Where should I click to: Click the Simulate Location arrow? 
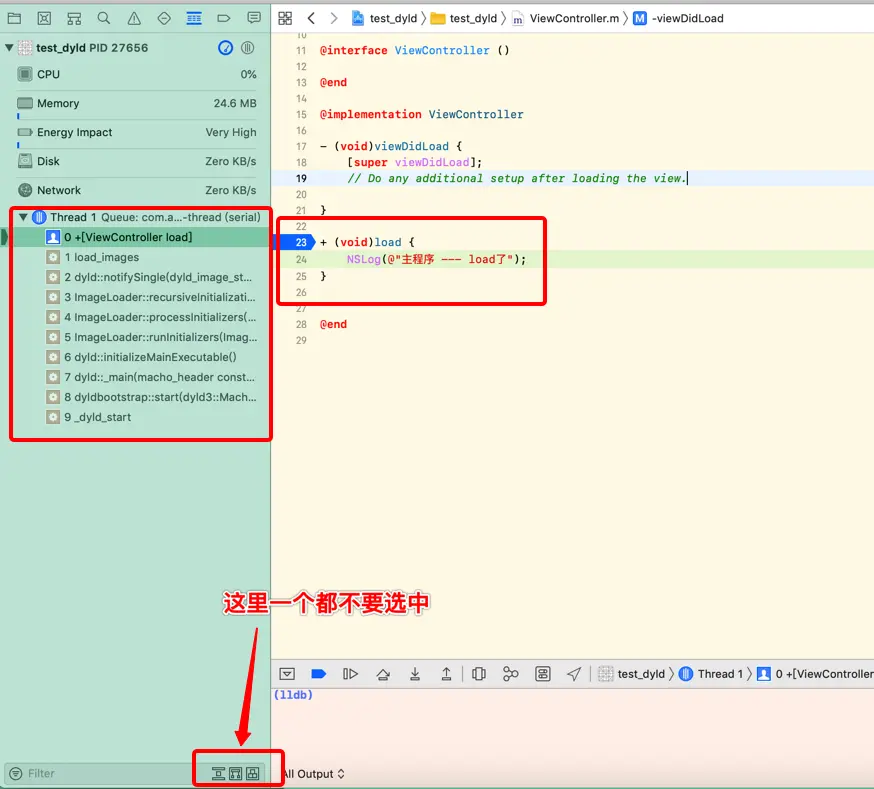pyautogui.click(x=574, y=674)
